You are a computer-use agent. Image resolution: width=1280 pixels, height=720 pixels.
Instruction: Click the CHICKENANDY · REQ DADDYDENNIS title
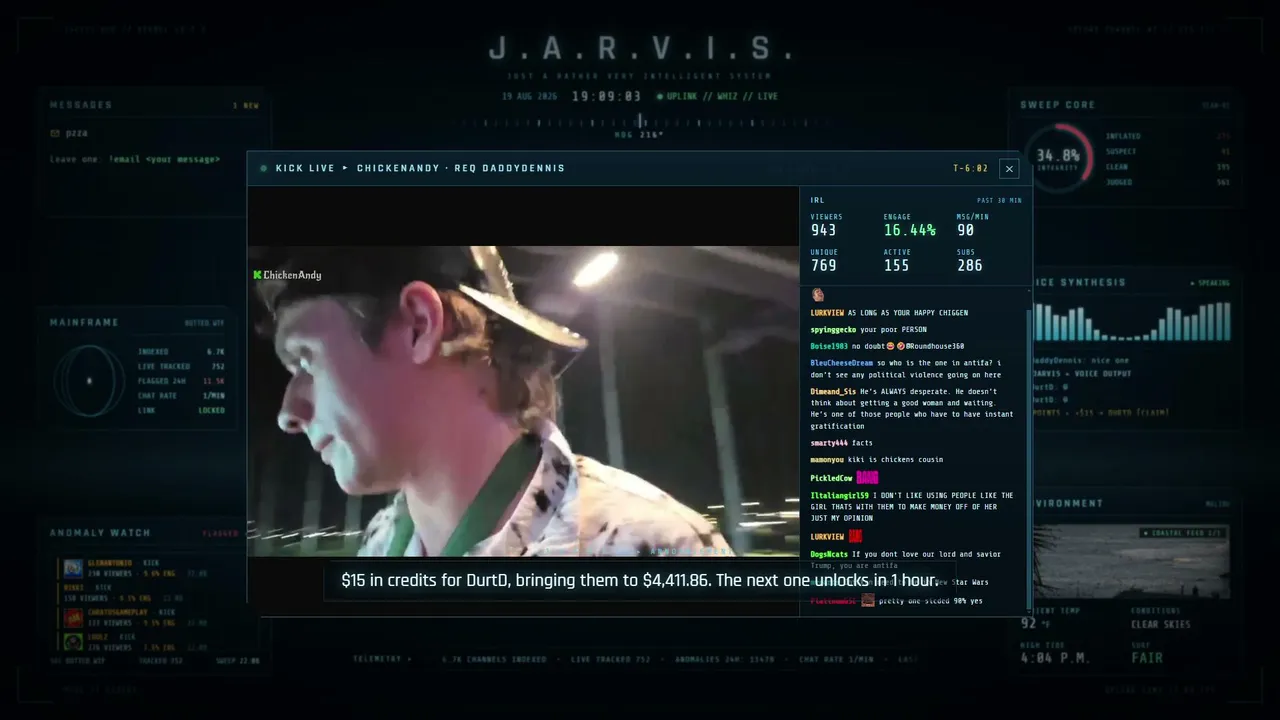[461, 168]
